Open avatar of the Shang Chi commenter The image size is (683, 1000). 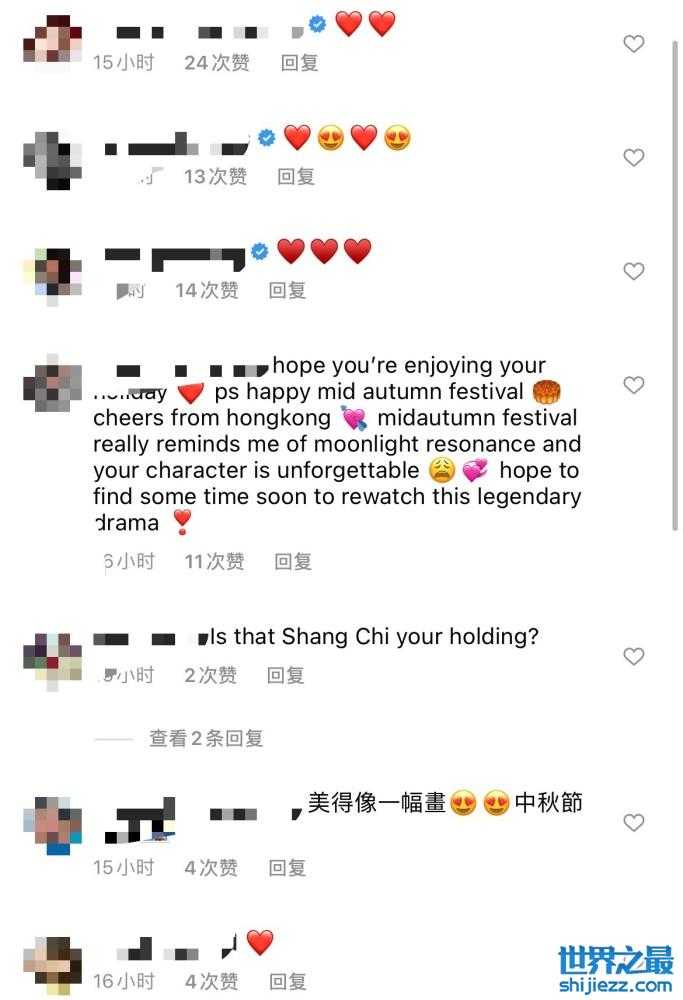[x=52, y=661]
